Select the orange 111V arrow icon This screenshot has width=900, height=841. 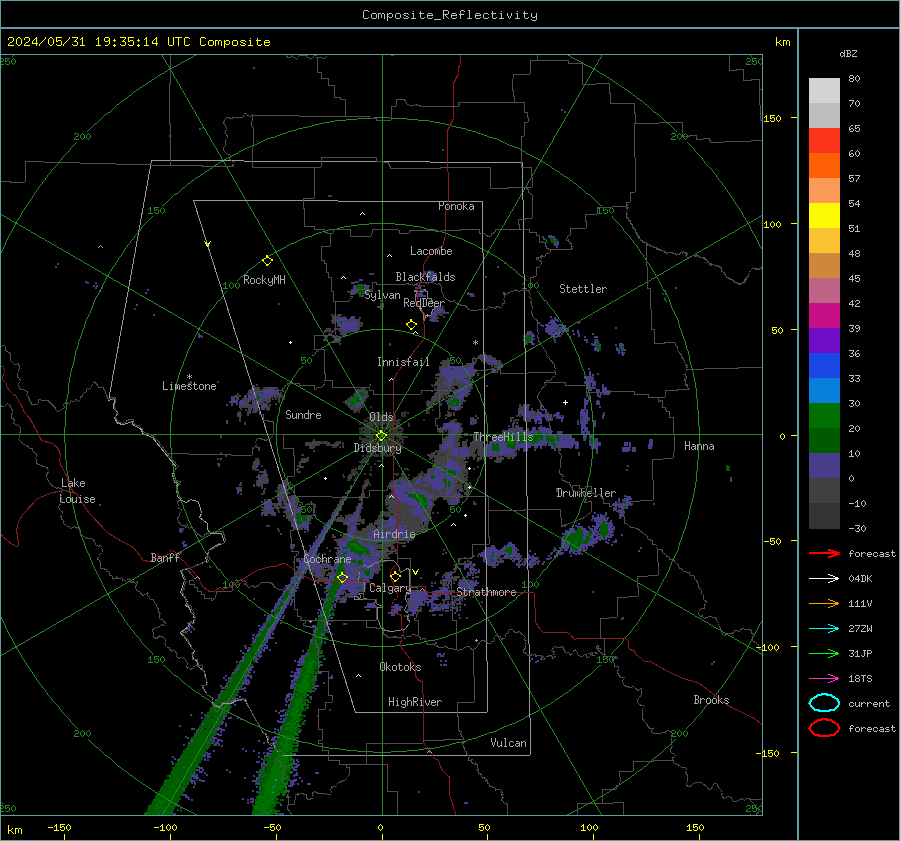(824, 603)
